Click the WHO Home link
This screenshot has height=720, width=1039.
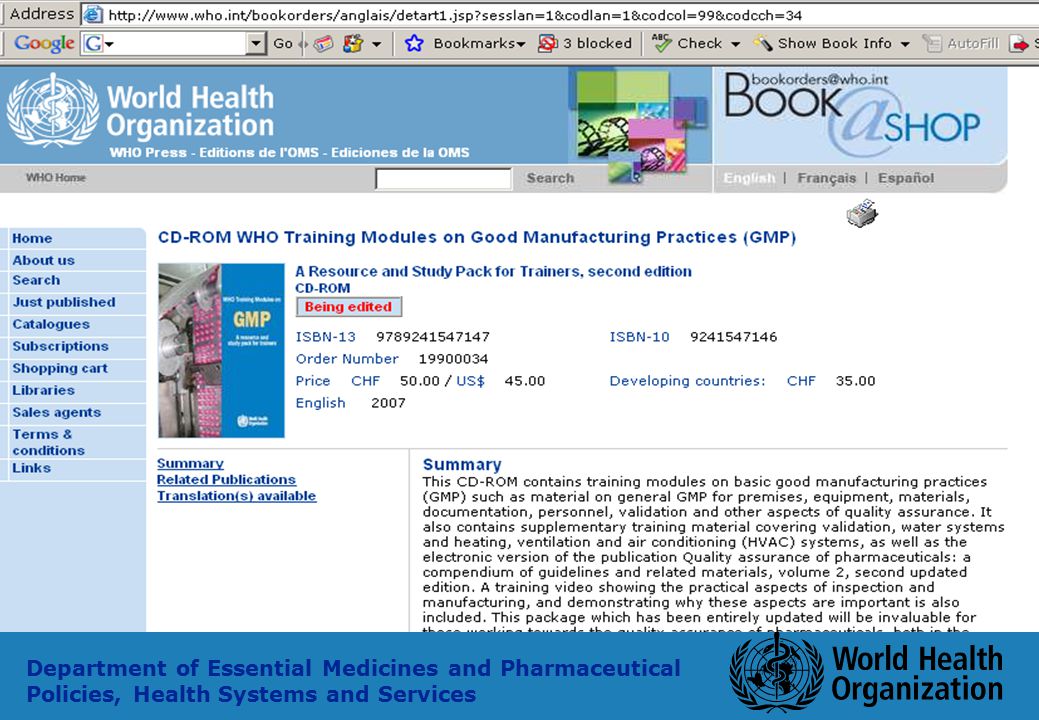point(56,178)
